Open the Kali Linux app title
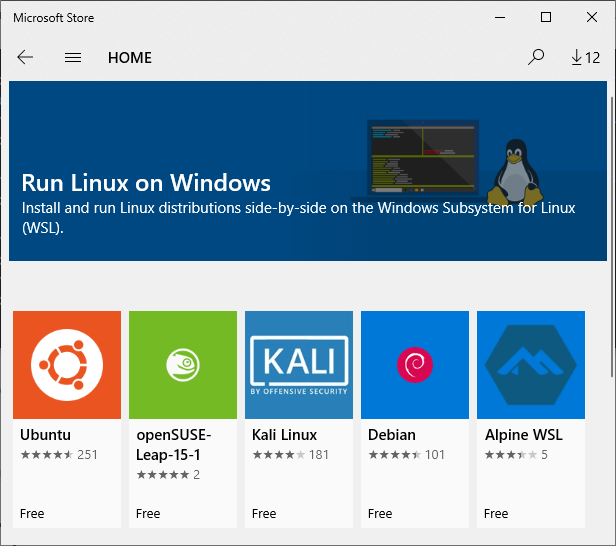The image size is (616, 546). click(x=284, y=435)
